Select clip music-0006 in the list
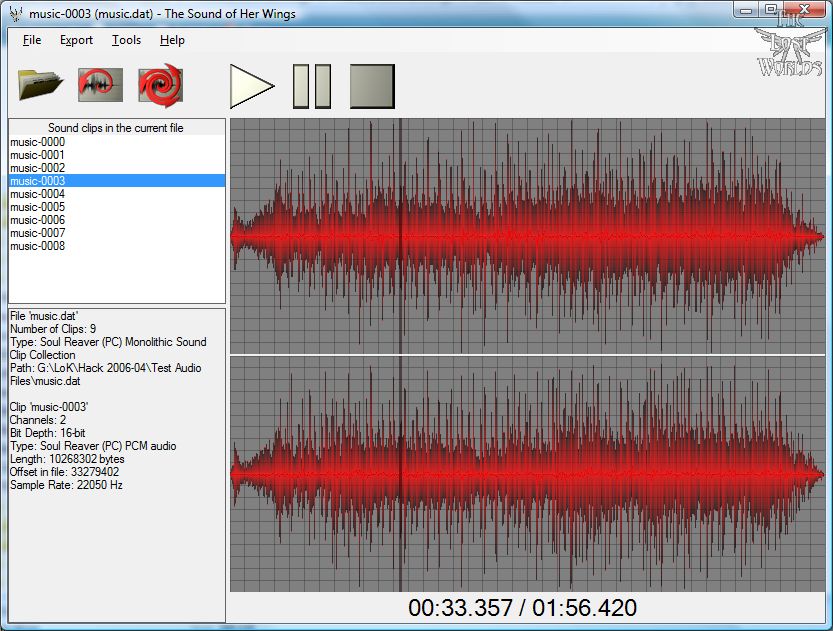The image size is (833, 631). point(117,220)
